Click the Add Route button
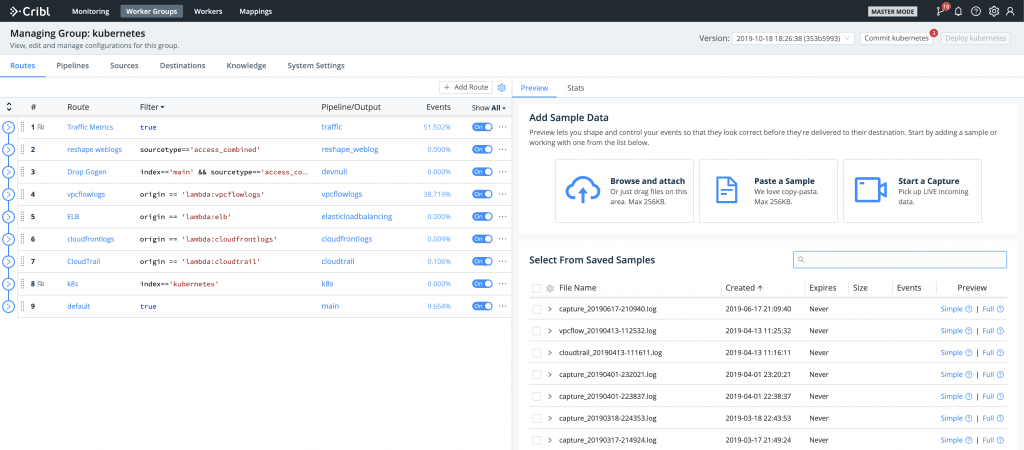The width and height of the screenshot is (1024, 450). tap(466, 88)
